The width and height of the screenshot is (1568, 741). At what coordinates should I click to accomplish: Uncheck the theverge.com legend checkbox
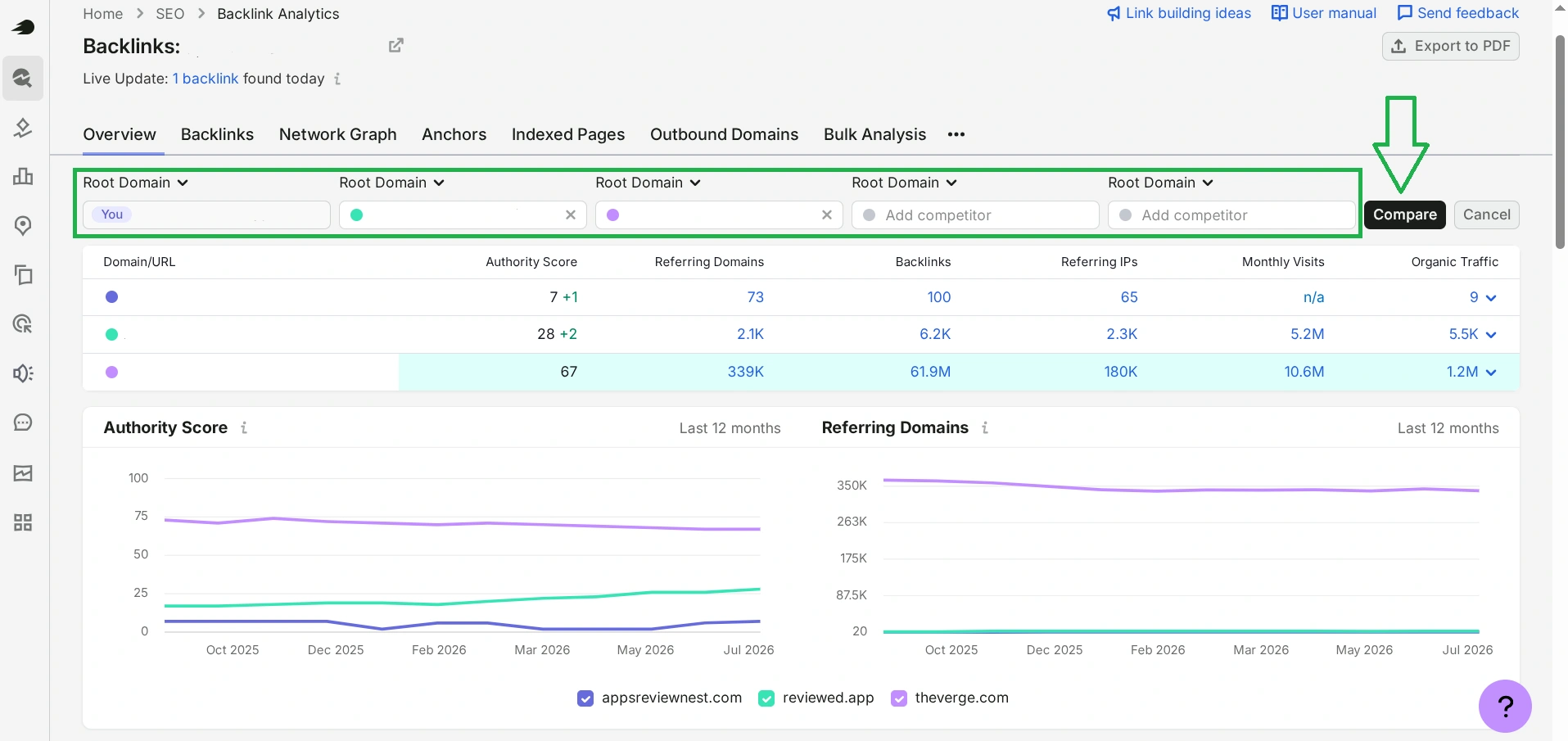click(x=899, y=698)
